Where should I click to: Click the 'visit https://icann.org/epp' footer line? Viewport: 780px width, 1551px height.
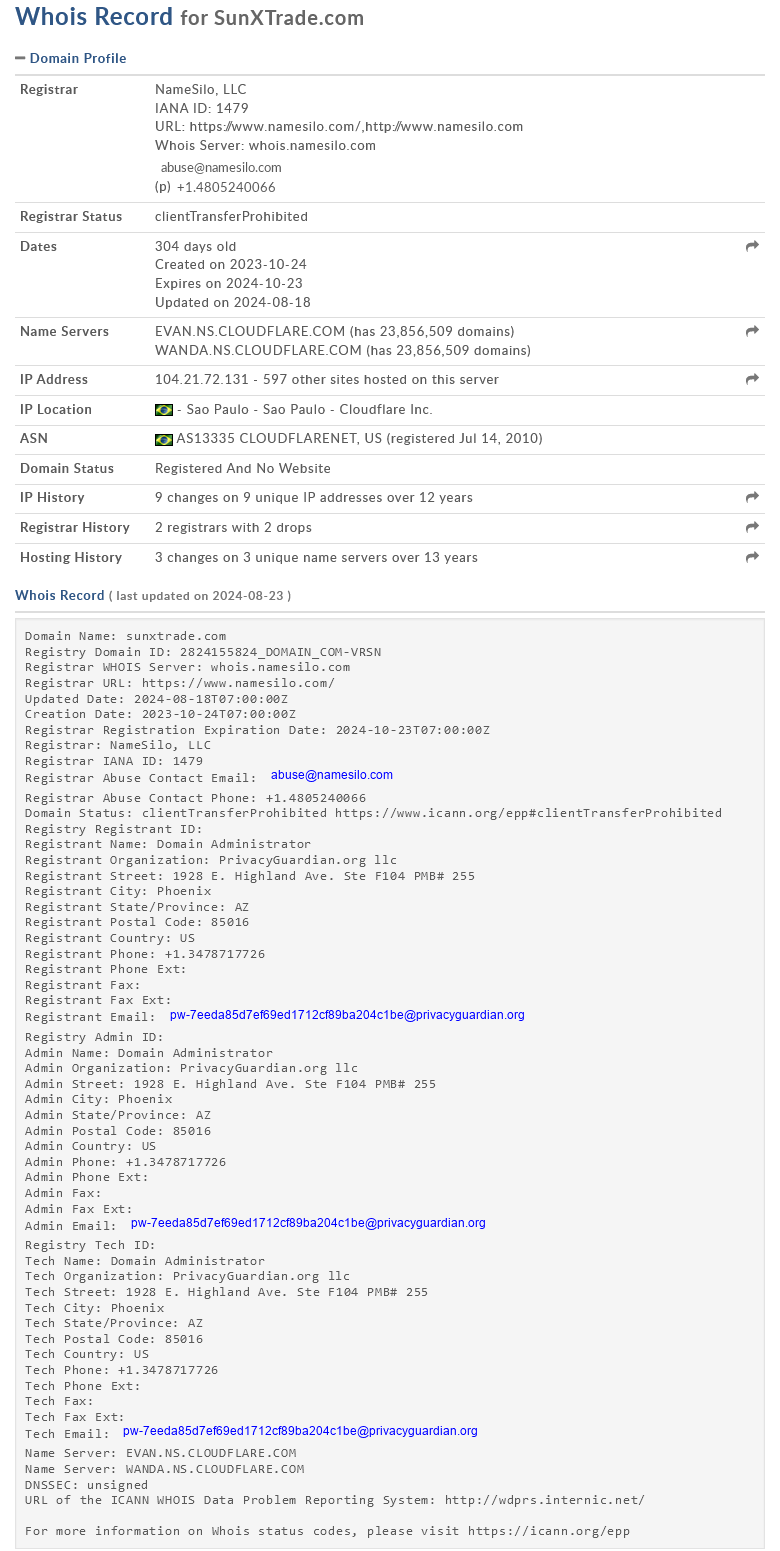(x=327, y=1531)
